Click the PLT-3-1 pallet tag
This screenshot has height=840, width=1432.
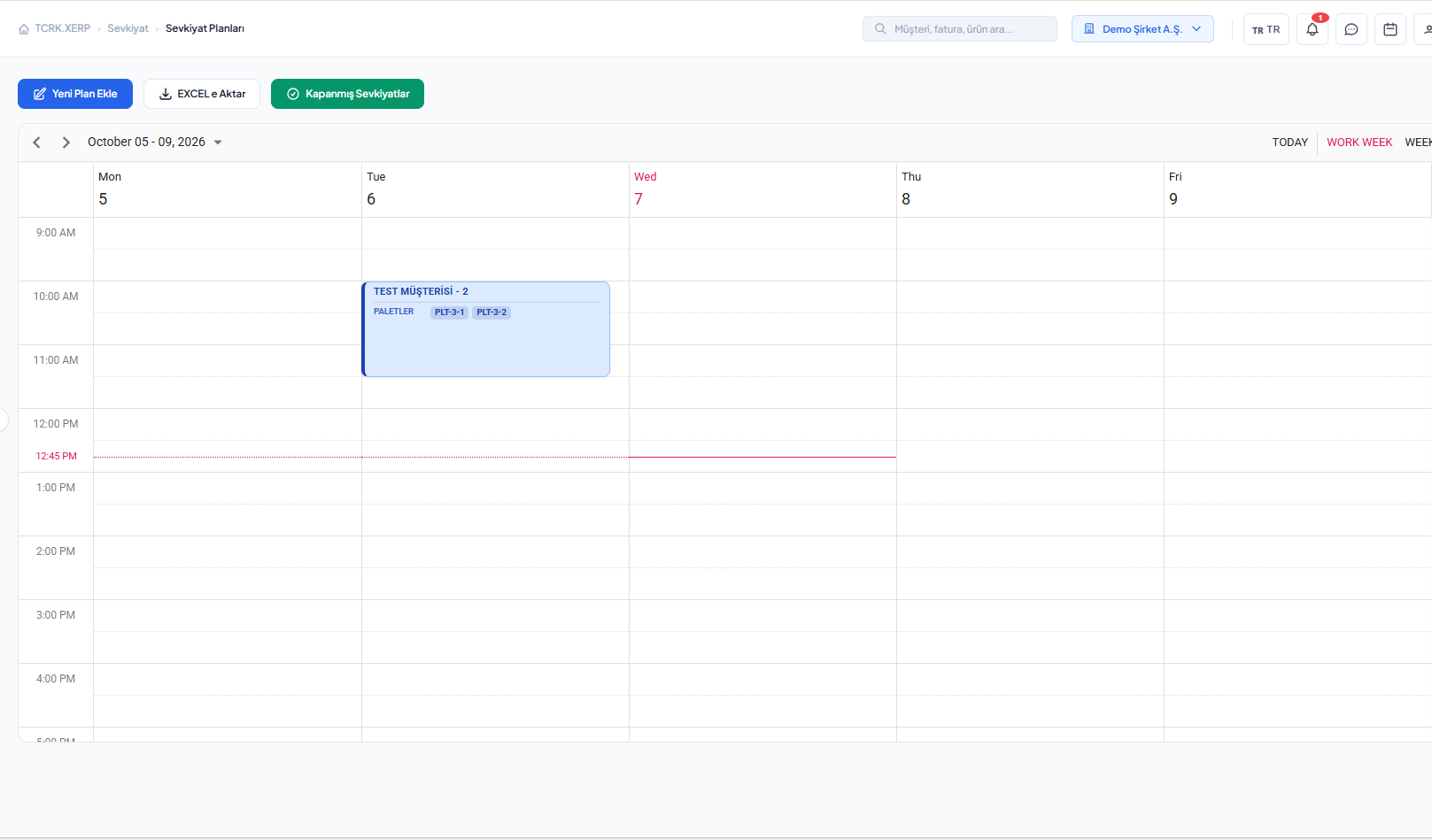click(x=449, y=312)
